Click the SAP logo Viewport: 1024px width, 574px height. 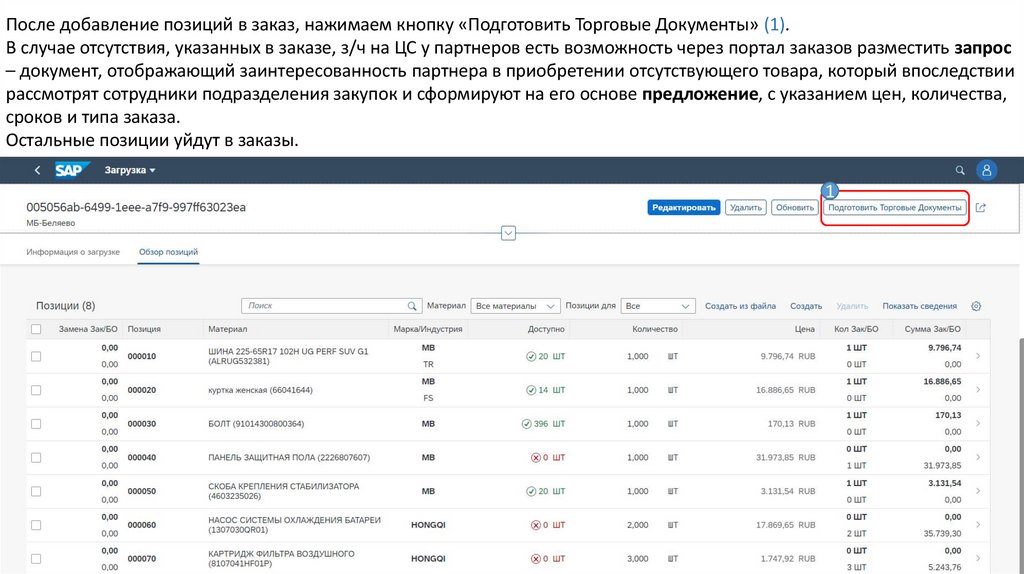70,170
